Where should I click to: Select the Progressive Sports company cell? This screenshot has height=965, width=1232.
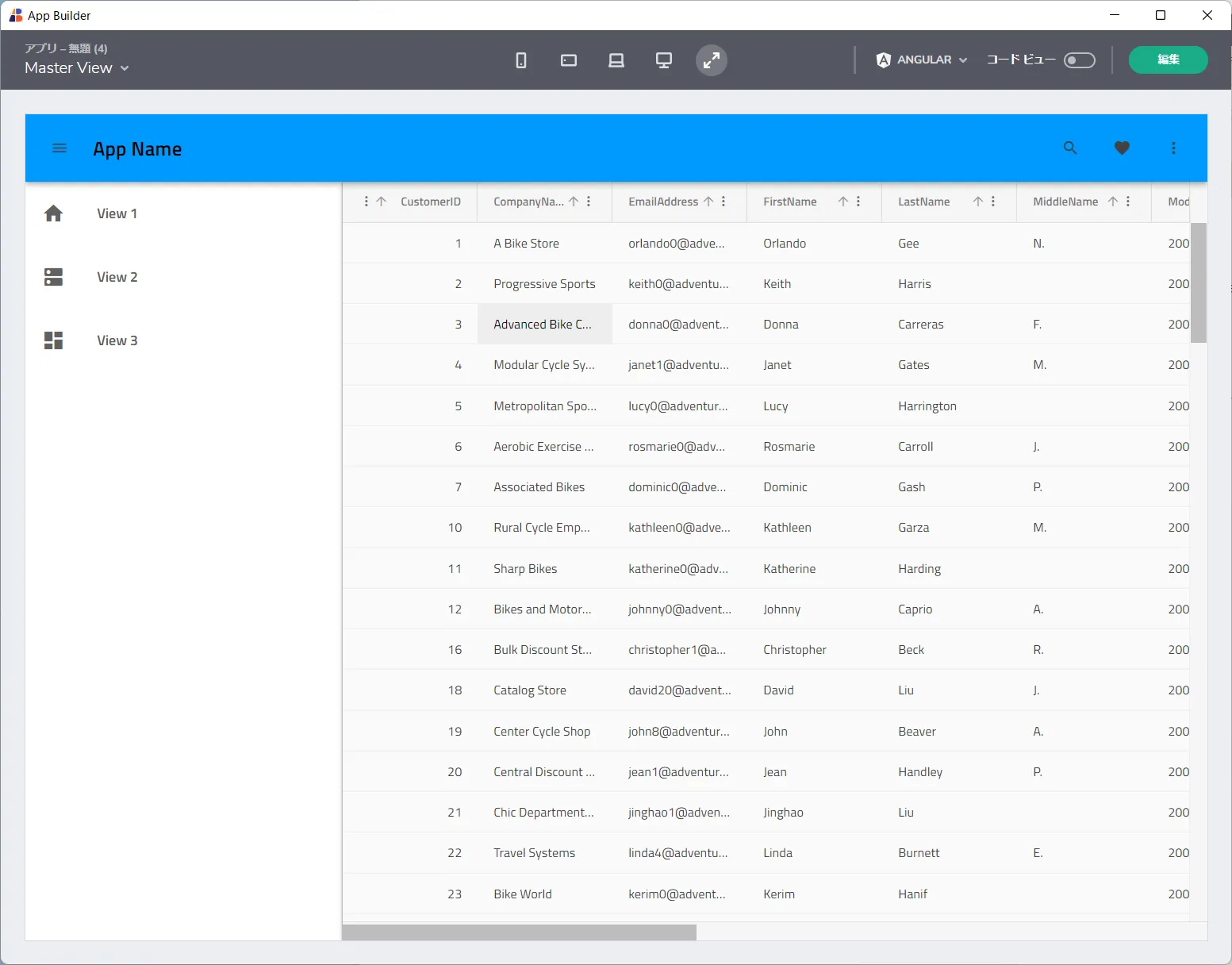tap(544, 284)
